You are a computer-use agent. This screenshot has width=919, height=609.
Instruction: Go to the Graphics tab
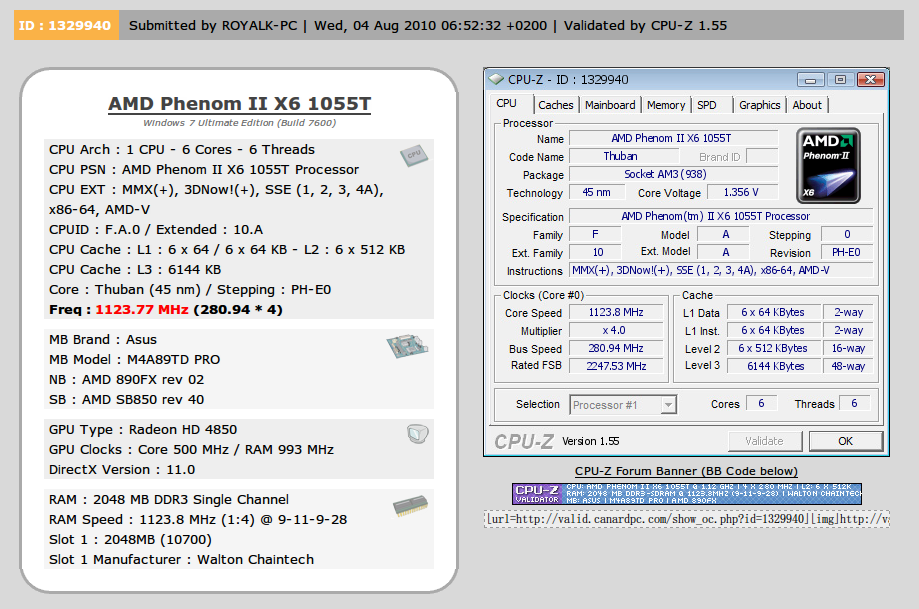[x=760, y=105]
